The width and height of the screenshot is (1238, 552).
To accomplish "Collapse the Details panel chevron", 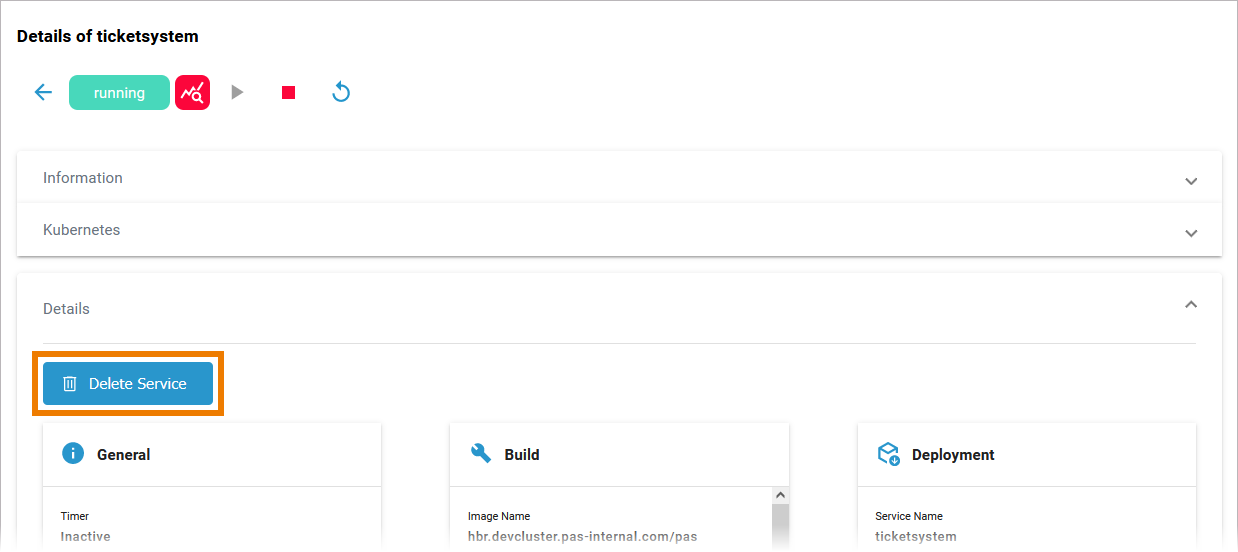I will click(x=1190, y=305).
